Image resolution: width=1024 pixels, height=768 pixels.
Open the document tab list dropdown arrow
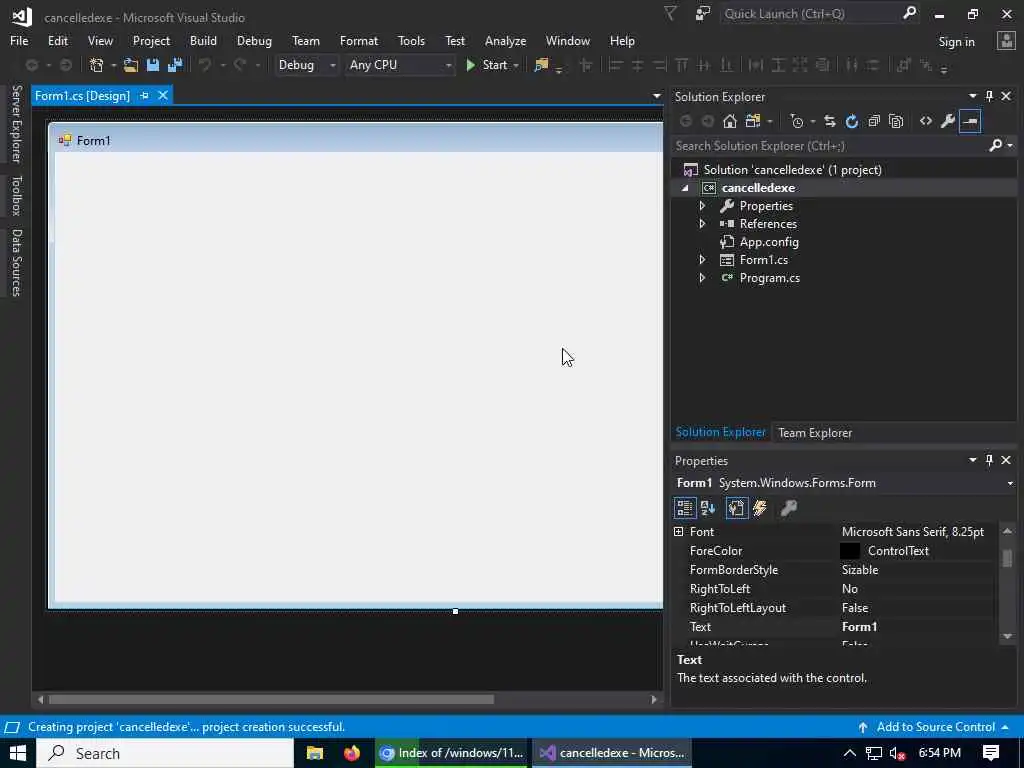(x=656, y=96)
